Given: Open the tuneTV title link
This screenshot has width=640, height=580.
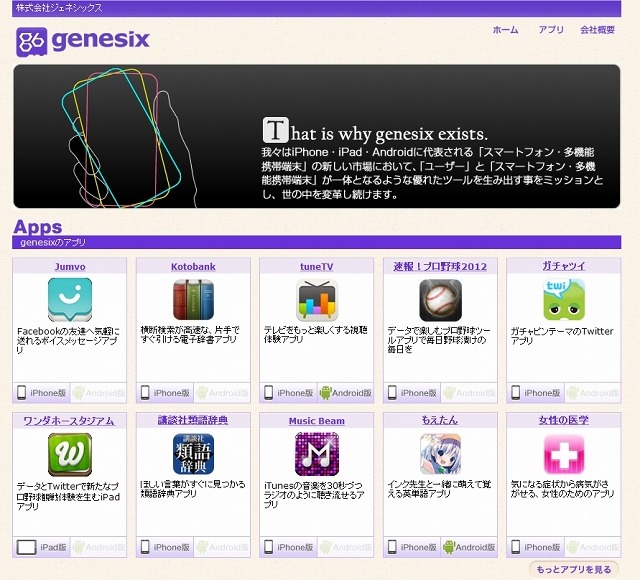Looking at the screenshot, I should [317, 267].
